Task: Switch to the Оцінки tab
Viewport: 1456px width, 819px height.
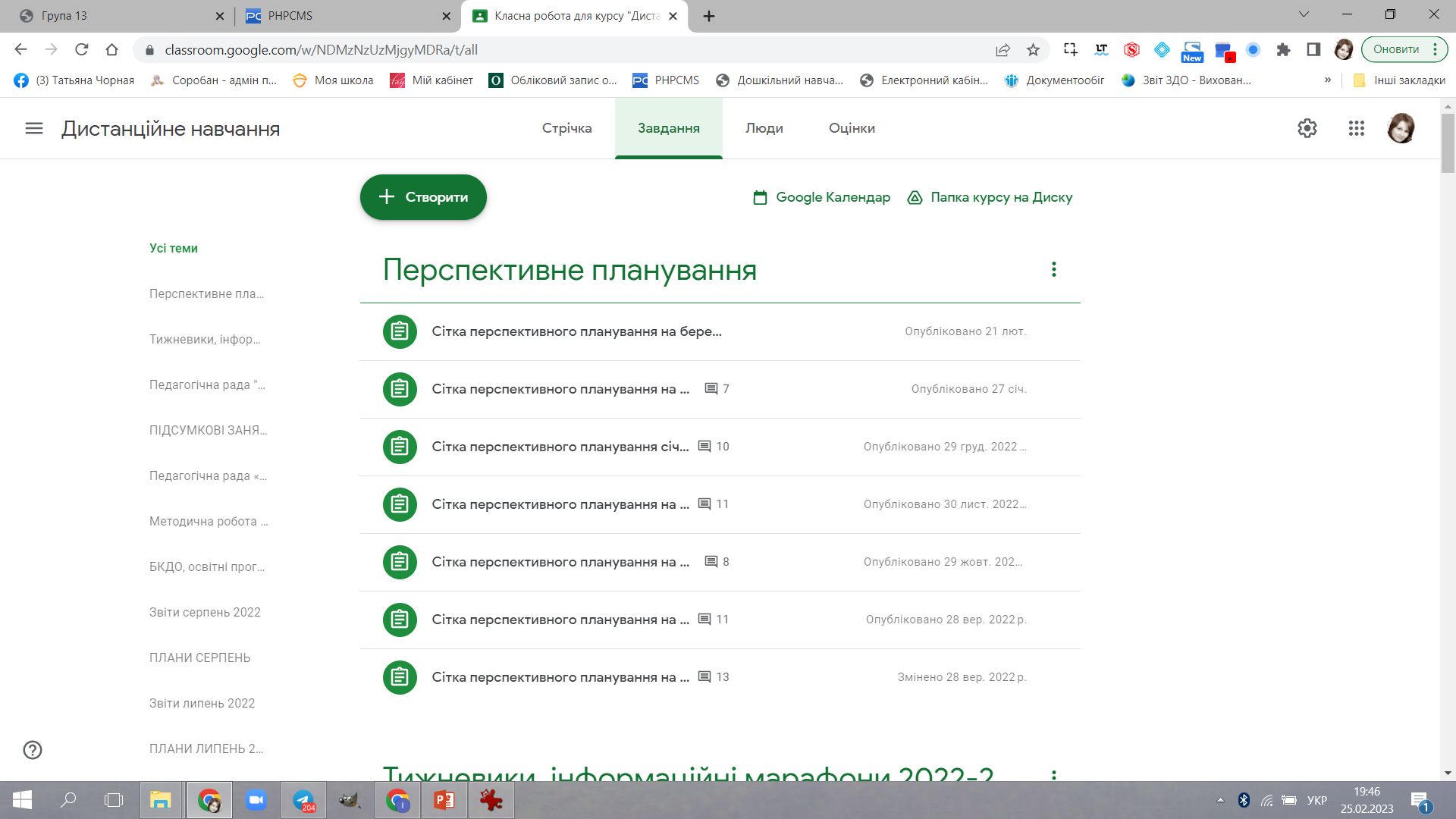Action: pyautogui.click(x=852, y=128)
